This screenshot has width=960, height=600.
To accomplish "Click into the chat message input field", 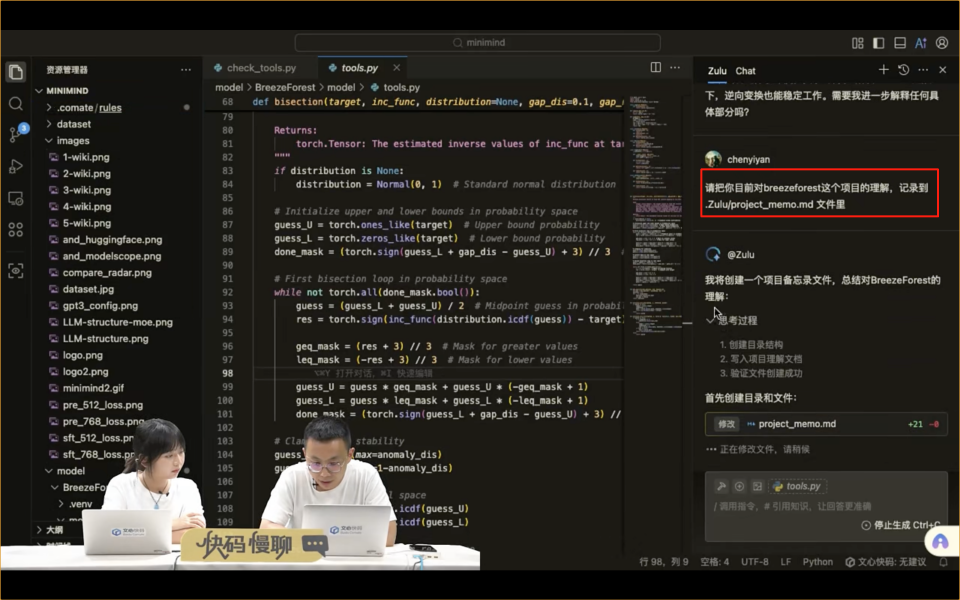I will click(826, 506).
